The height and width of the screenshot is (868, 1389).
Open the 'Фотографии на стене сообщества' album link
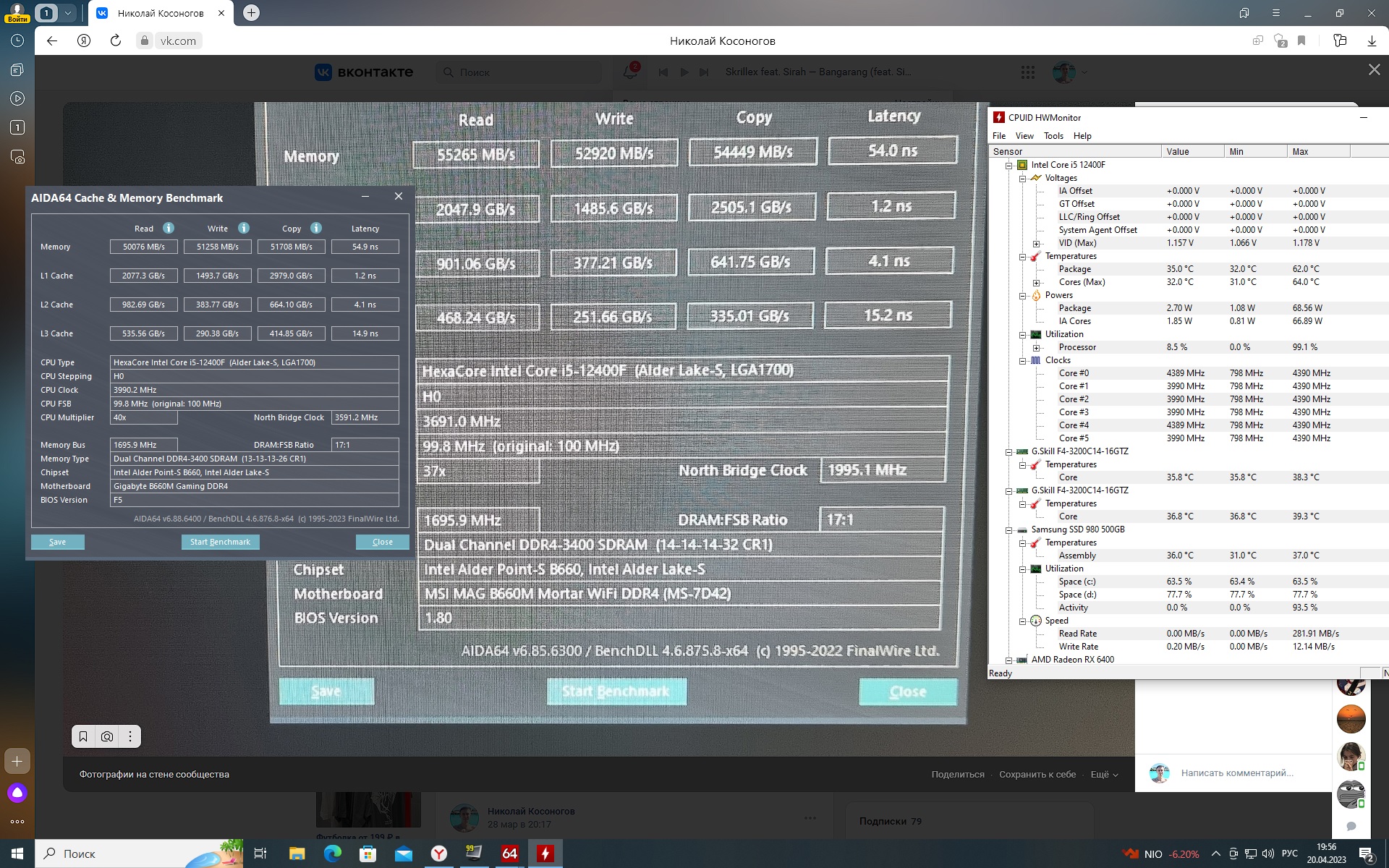coord(154,774)
